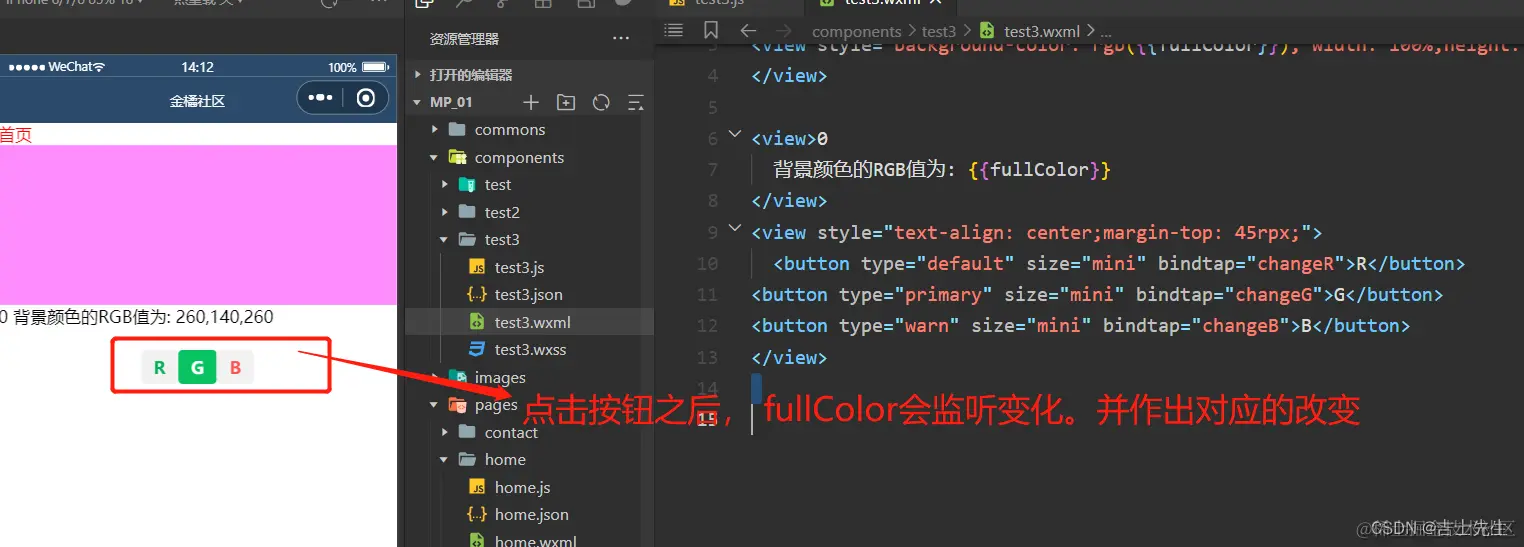
Task: Click the folder icon beside commons
Action: [457, 130]
